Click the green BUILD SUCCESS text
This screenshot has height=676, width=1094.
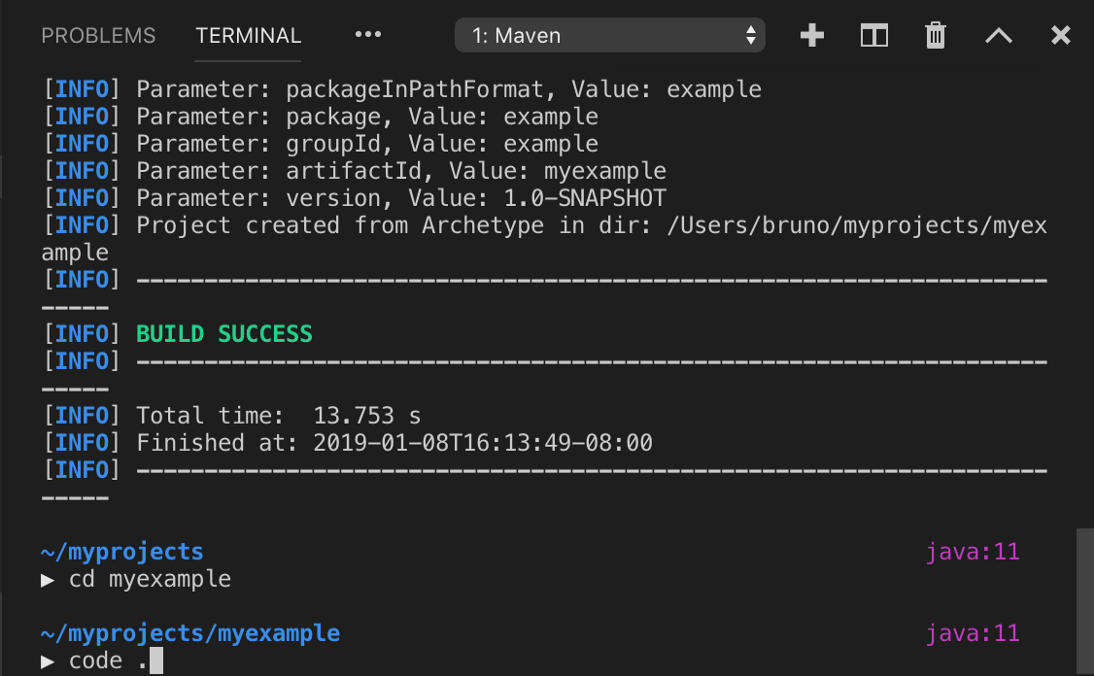pyautogui.click(x=224, y=334)
